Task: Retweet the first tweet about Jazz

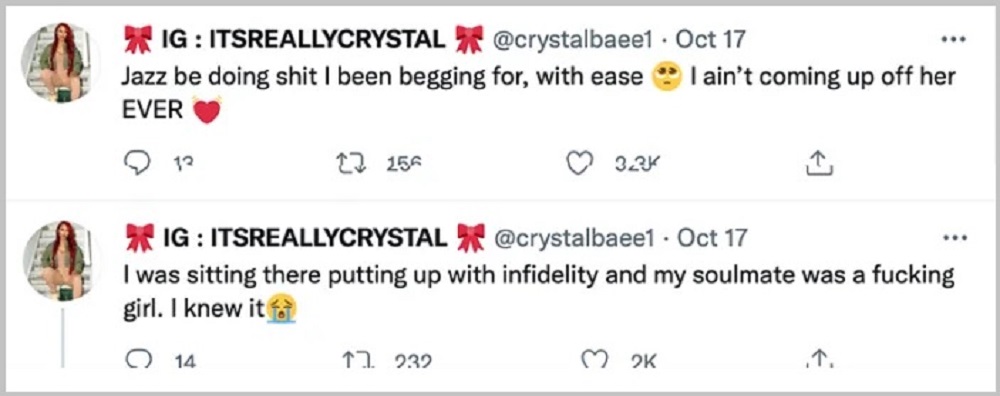Action: click(x=348, y=165)
